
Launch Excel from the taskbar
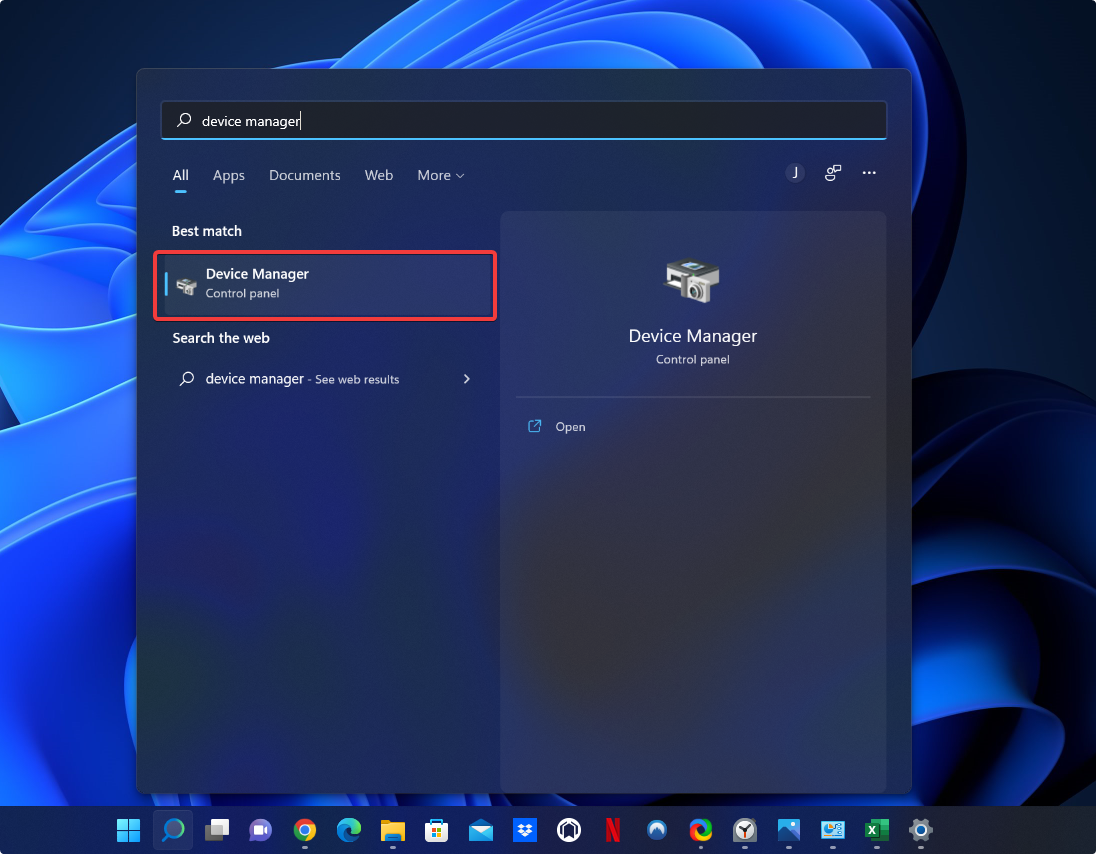(877, 830)
